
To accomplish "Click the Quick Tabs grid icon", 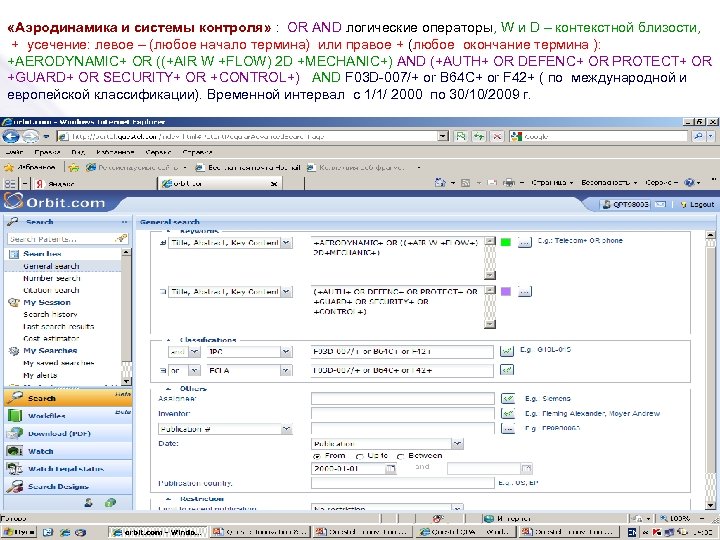I will (x=10, y=184).
